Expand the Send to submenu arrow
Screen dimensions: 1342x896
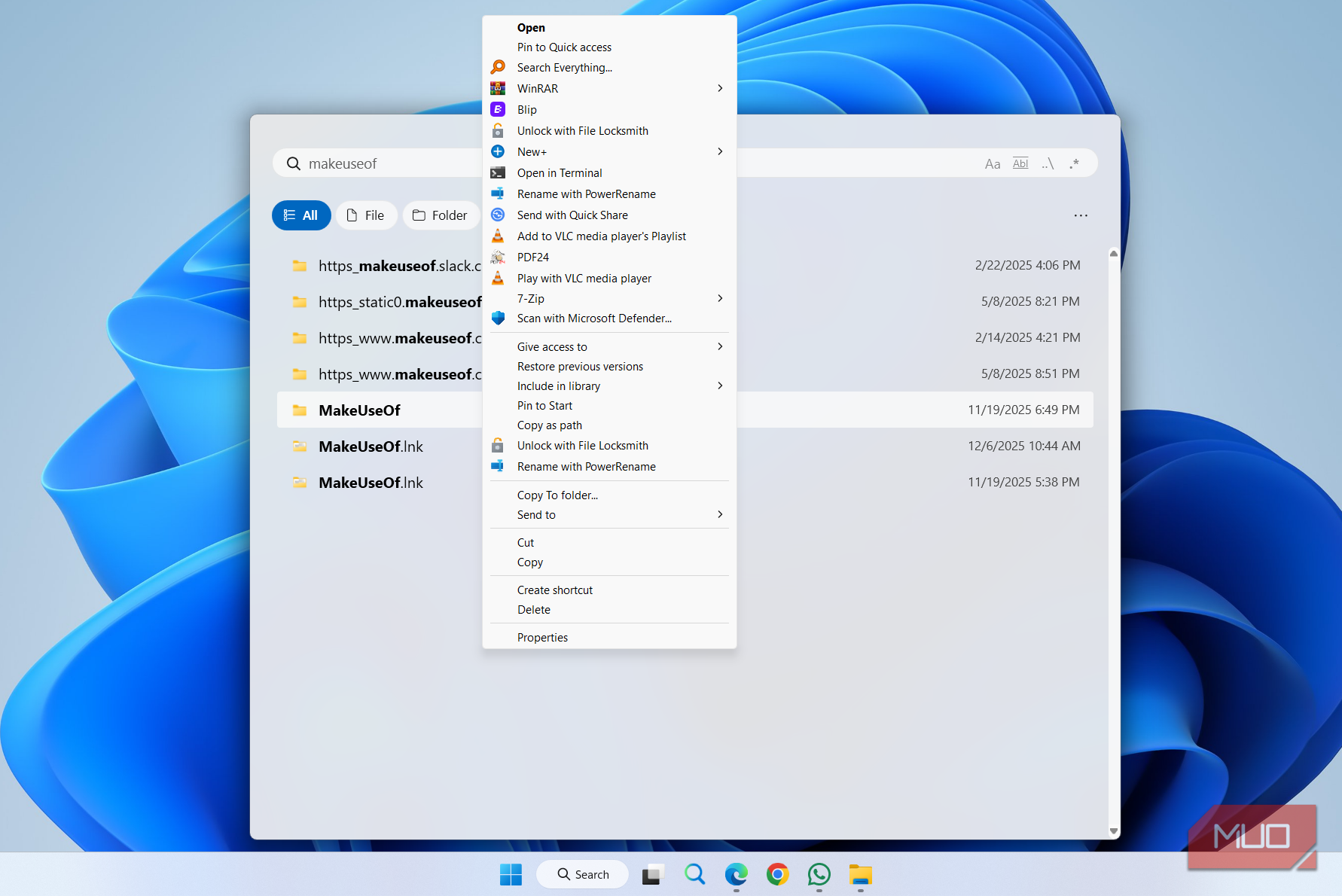pyautogui.click(x=720, y=514)
